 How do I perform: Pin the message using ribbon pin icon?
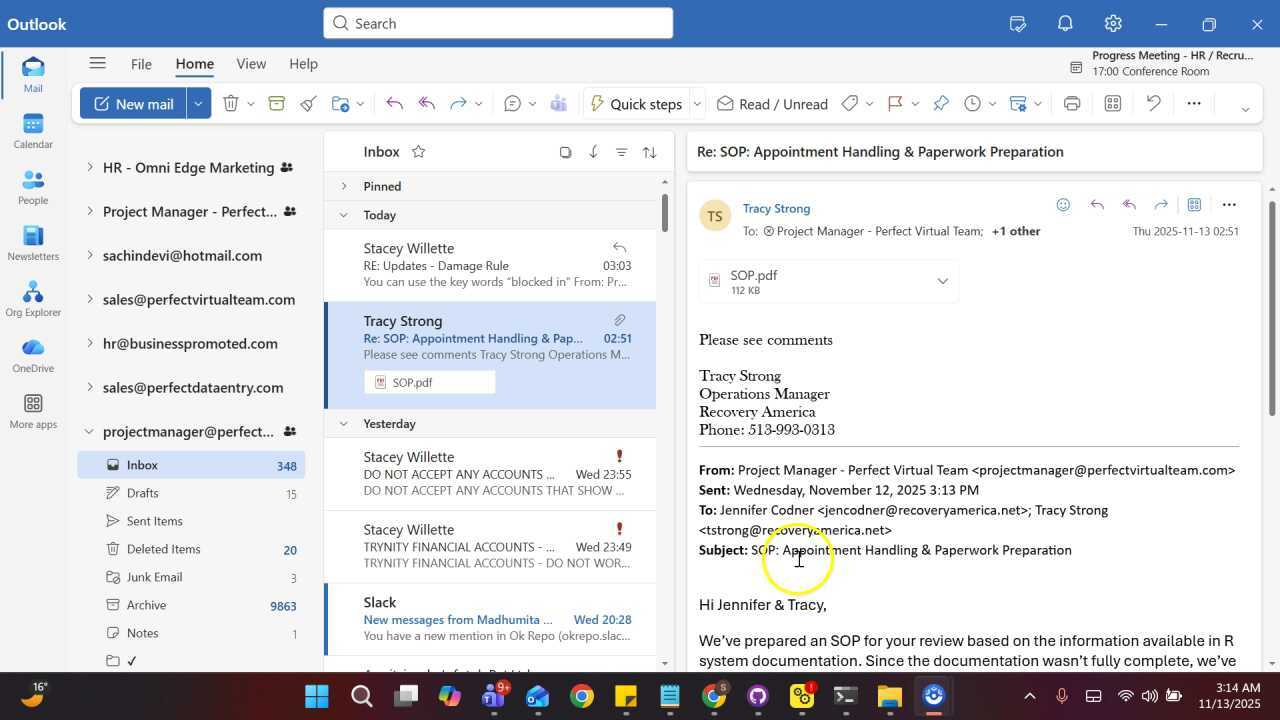(x=941, y=104)
